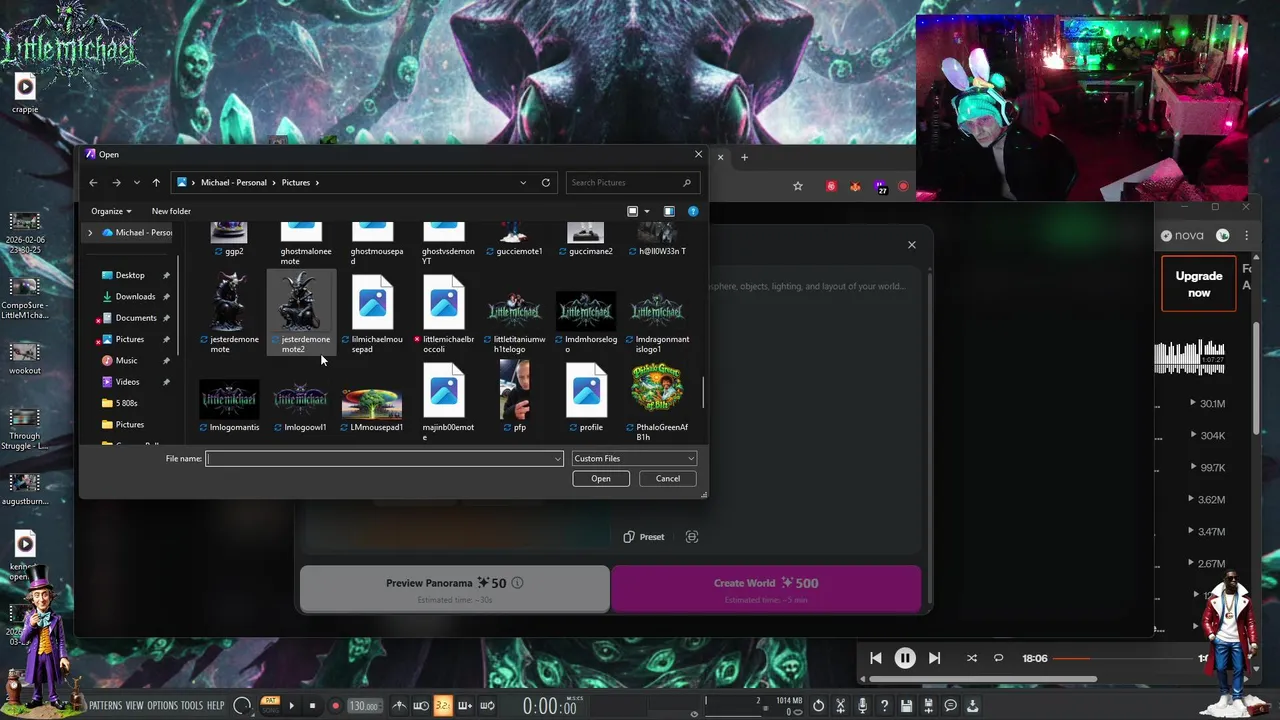Screen dimensions: 1280x720
Task: Click the Cancel button
Action: (668, 478)
